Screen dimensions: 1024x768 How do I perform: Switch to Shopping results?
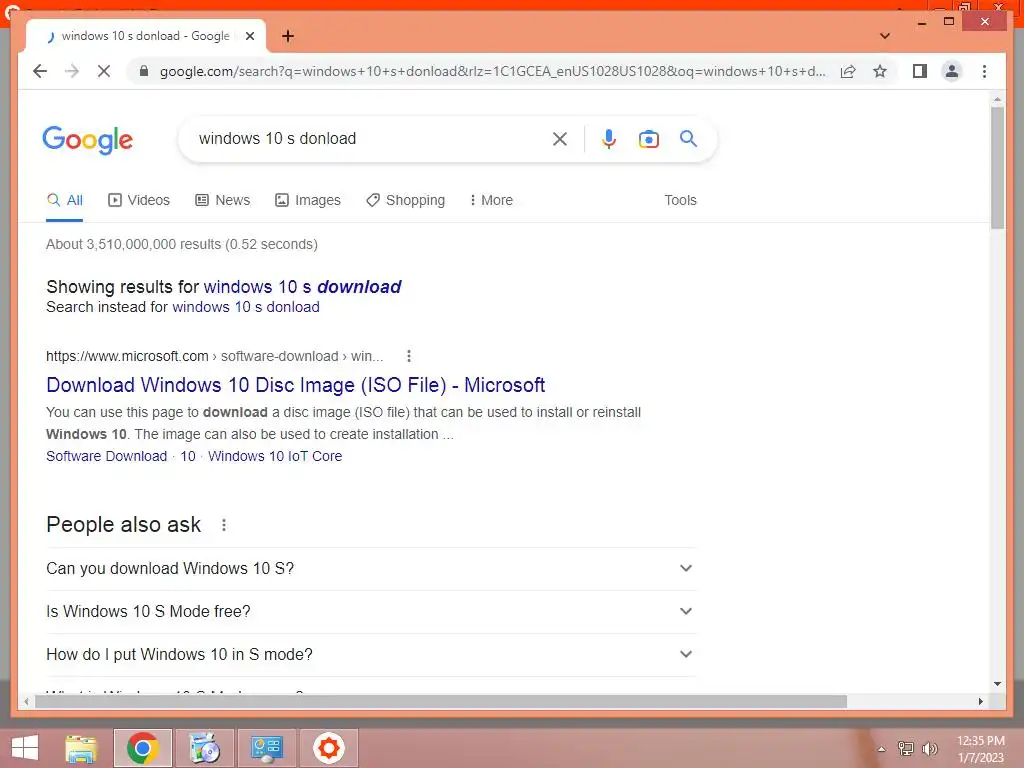coord(406,200)
